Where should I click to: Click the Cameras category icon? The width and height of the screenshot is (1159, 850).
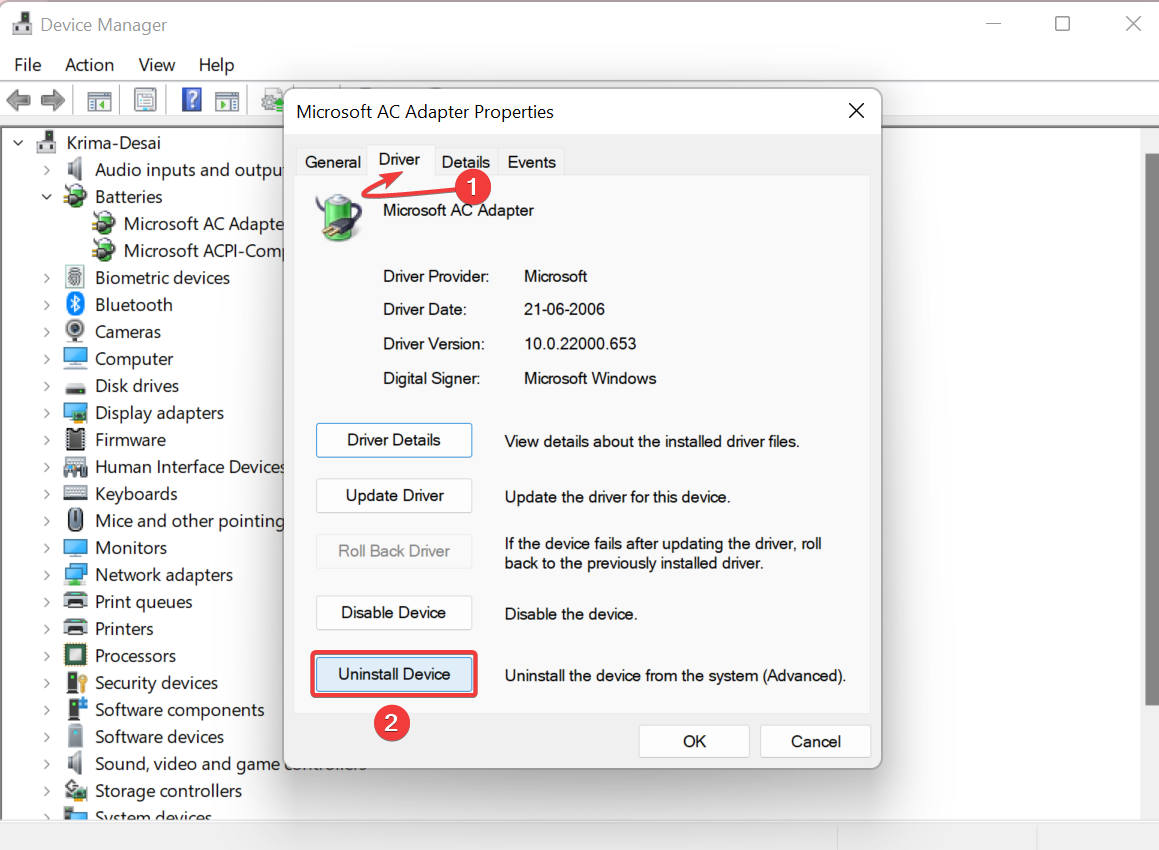click(75, 331)
